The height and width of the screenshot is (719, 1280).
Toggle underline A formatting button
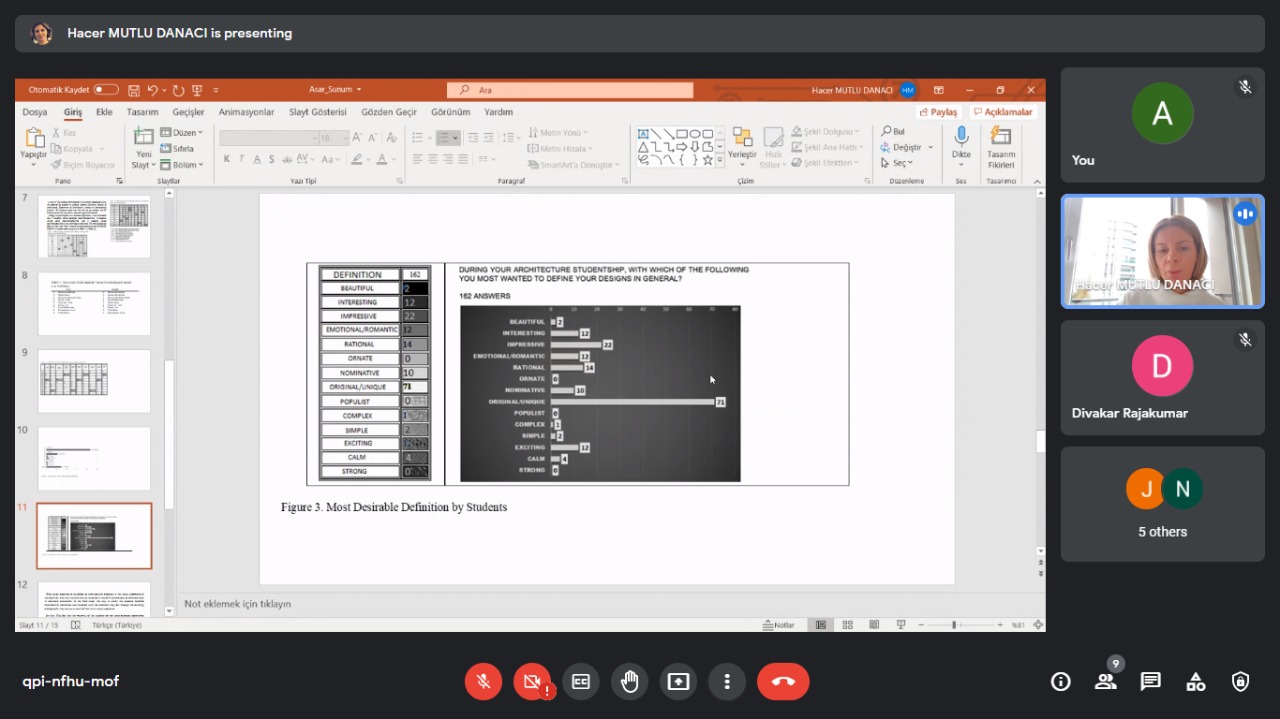click(257, 159)
